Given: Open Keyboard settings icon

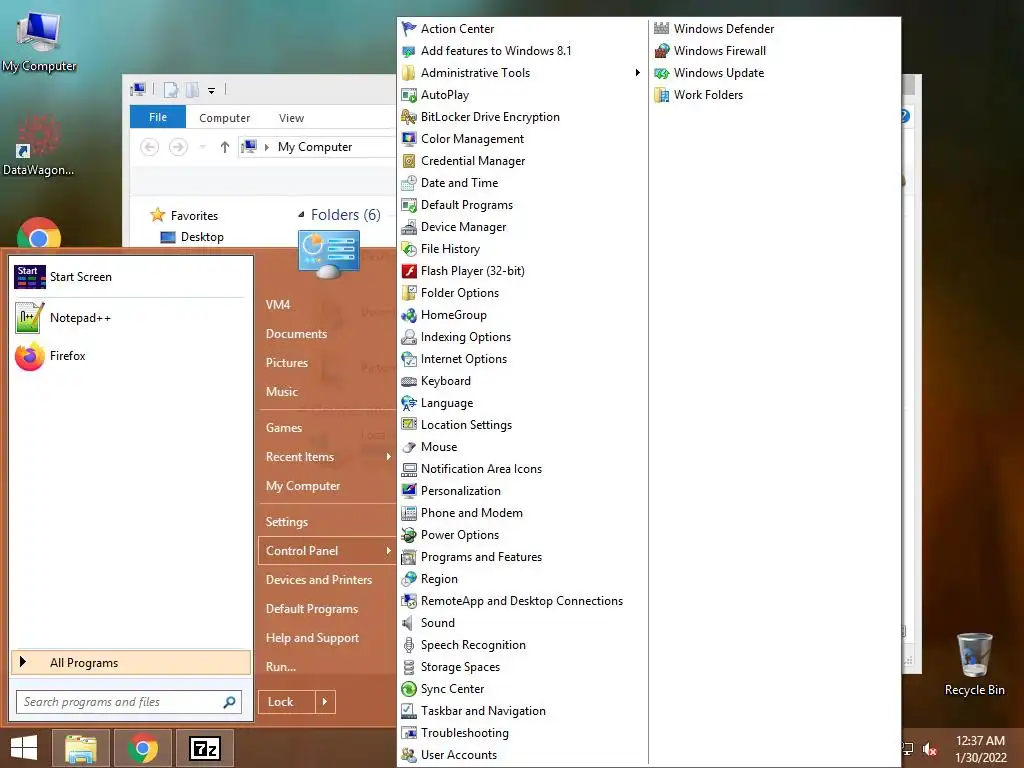Looking at the screenshot, I should click(409, 381).
